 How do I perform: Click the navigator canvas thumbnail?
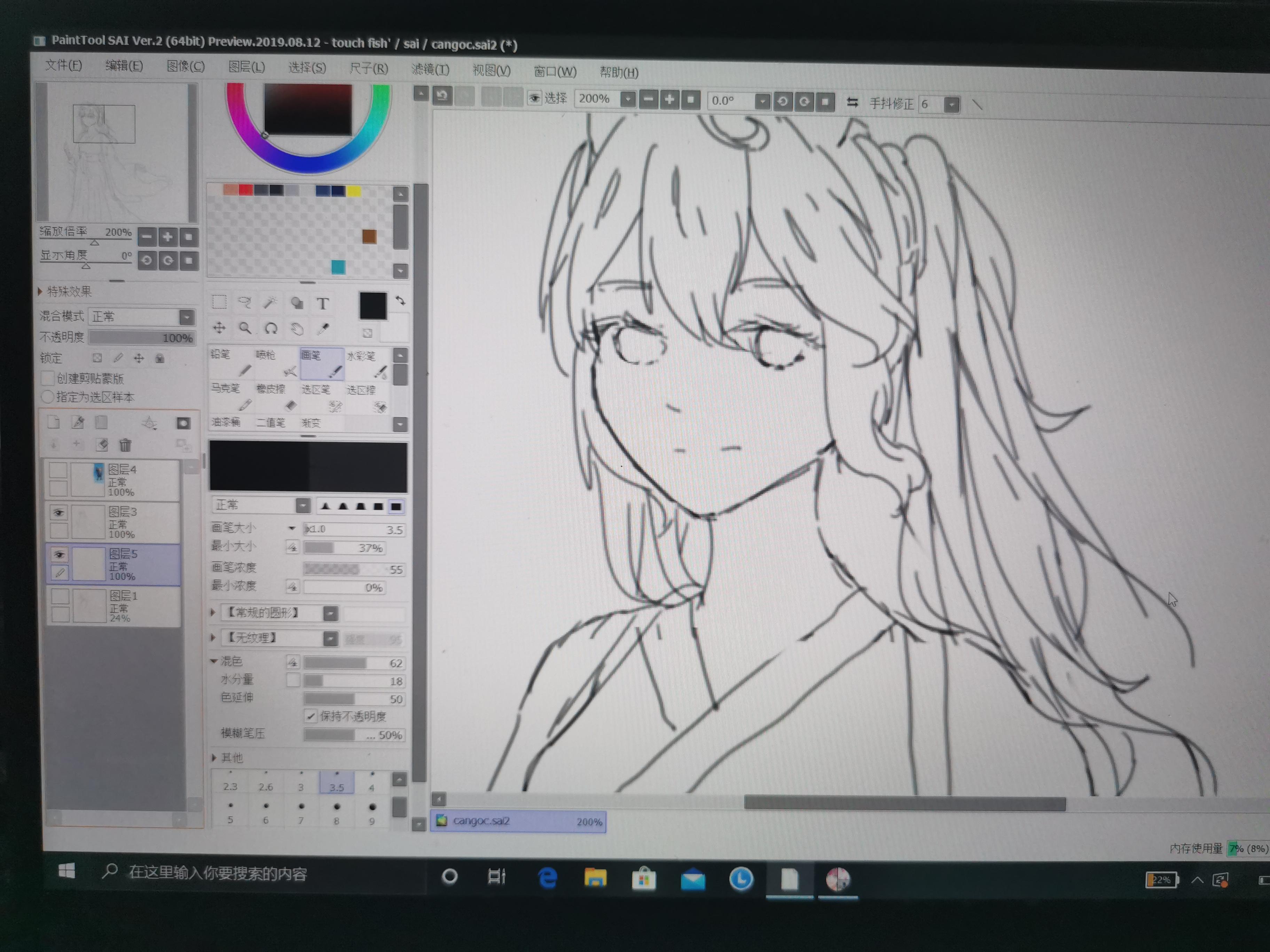(x=117, y=153)
